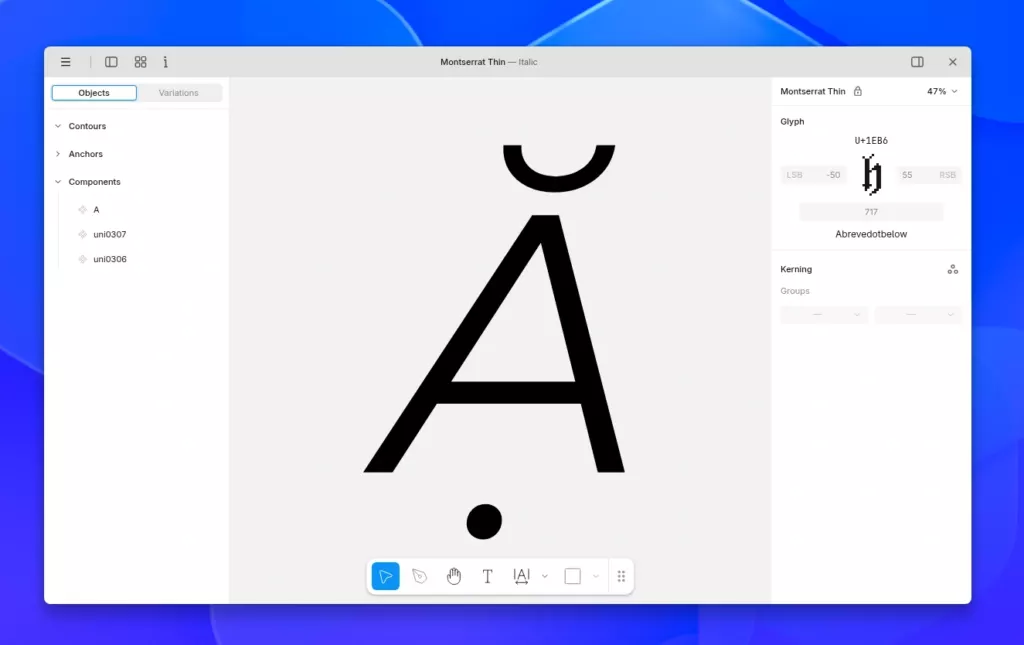
Task: Select the metrics spacing tool
Action: (521, 576)
